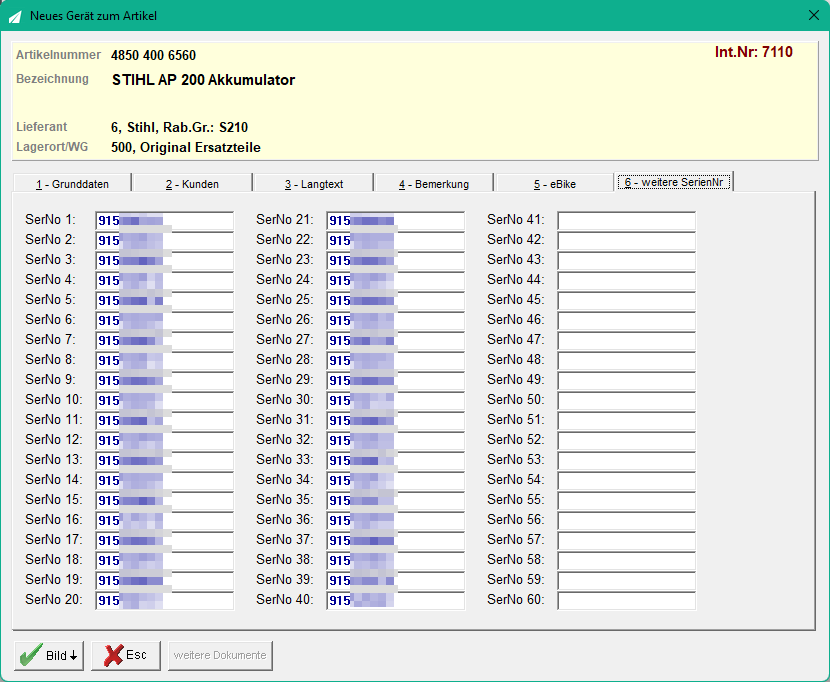
Task: Go to the 4 - Bemerkung tab
Action: (x=434, y=184)
